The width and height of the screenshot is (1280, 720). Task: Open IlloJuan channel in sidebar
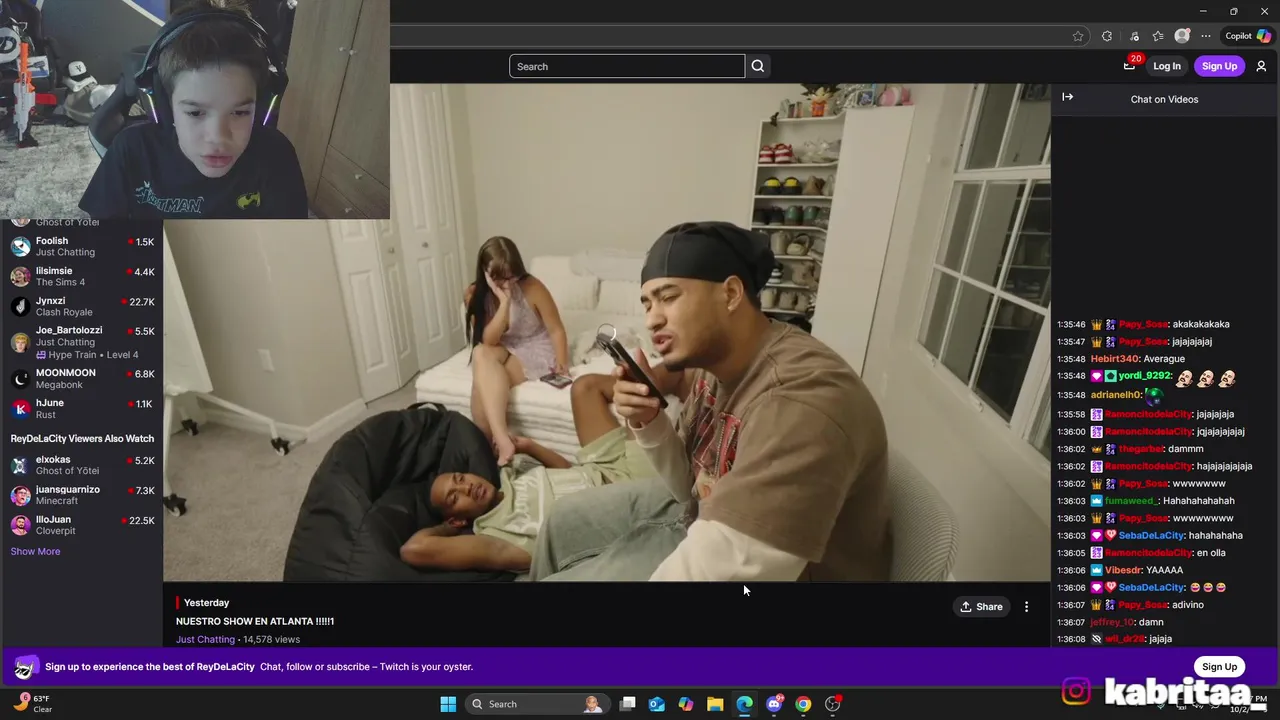(x=82, y=525)
